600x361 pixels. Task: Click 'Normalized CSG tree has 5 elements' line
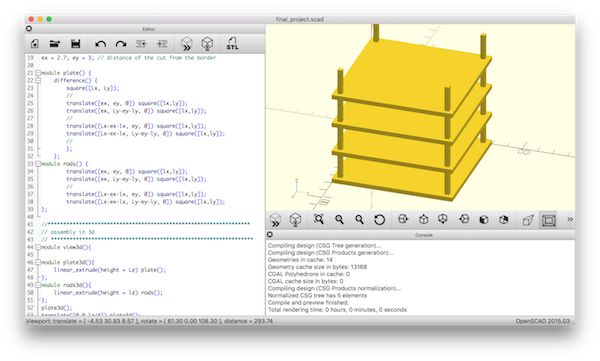pyautogui.click(x=317, y=296)
